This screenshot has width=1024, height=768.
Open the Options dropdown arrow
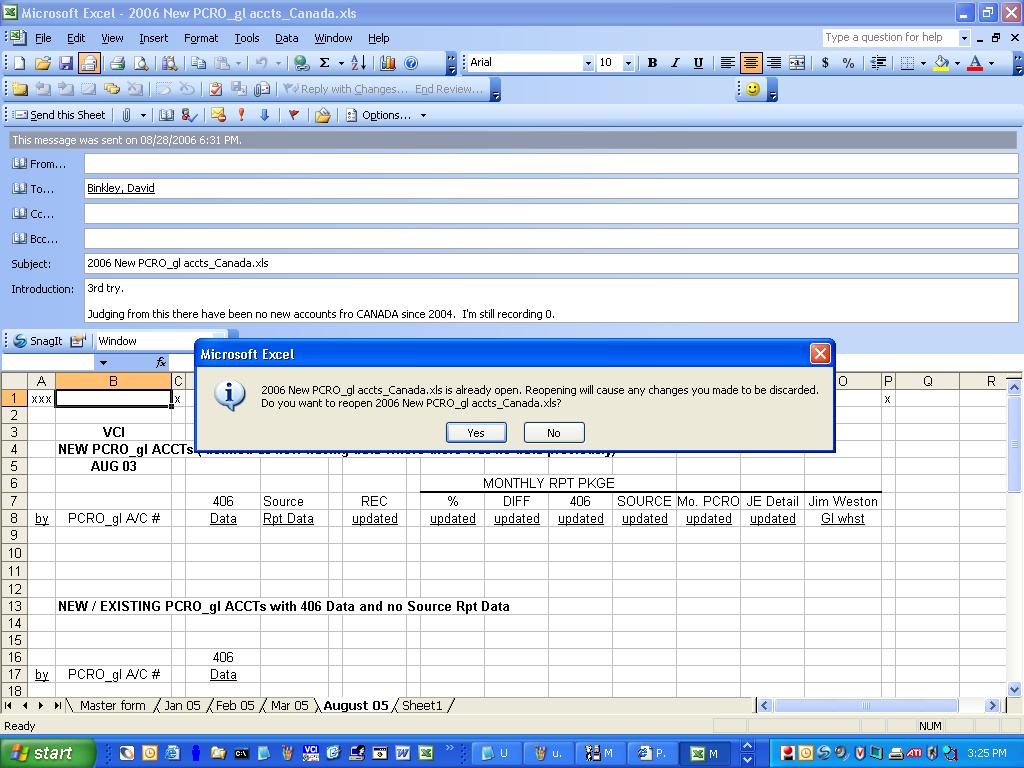pos(423,115)
